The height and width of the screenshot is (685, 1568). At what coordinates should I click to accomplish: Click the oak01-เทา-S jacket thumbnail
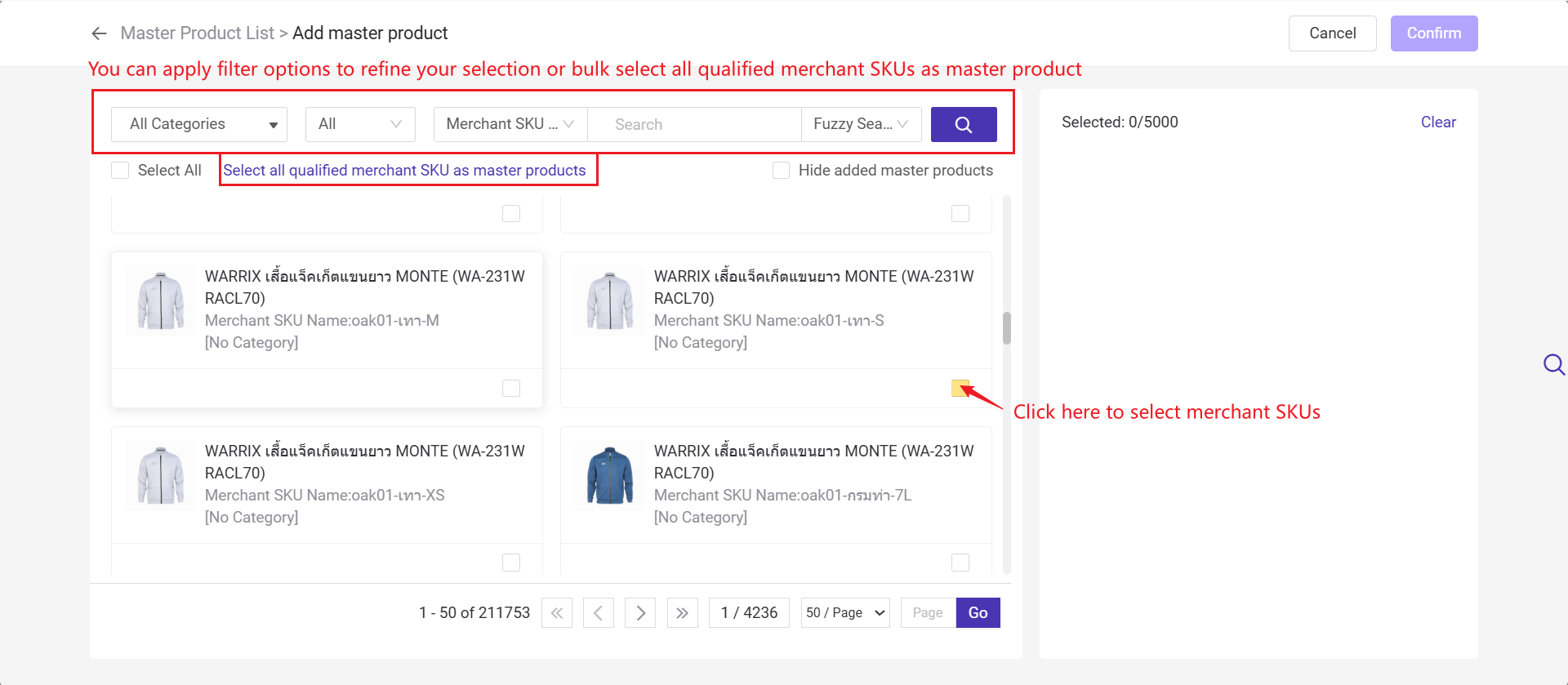click(610, 300)
